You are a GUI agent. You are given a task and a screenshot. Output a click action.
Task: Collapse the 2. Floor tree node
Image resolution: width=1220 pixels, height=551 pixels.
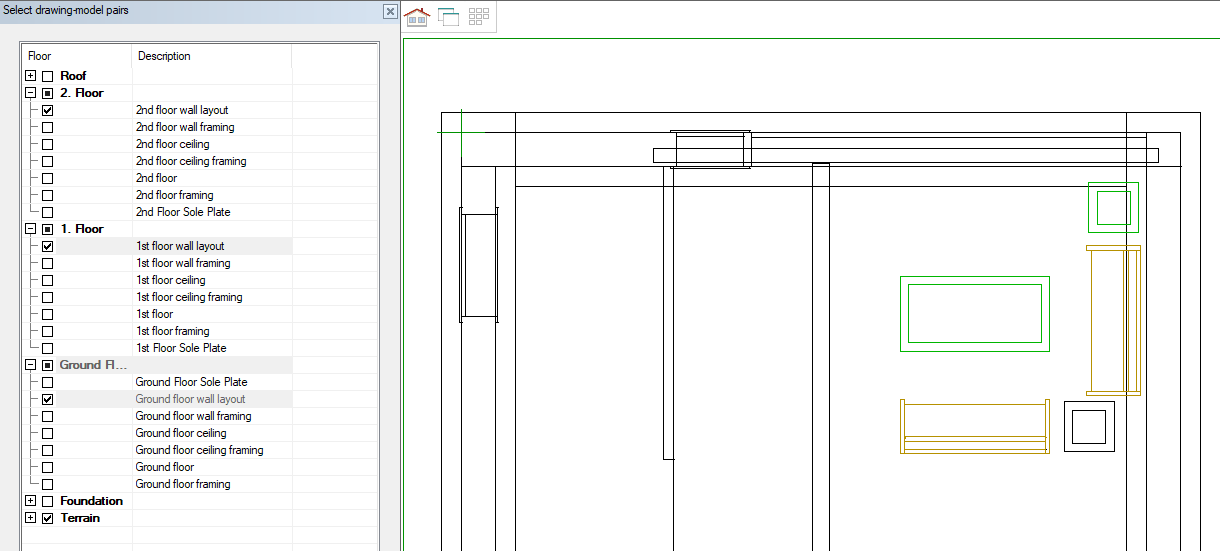[x=30, y=93]
